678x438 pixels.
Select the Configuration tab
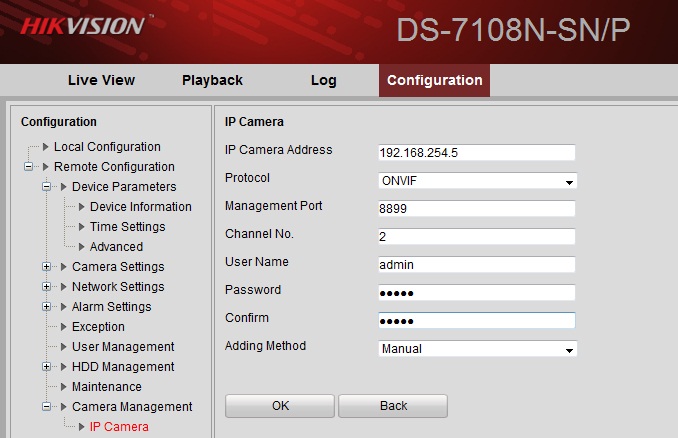click(x=435, y=80)
